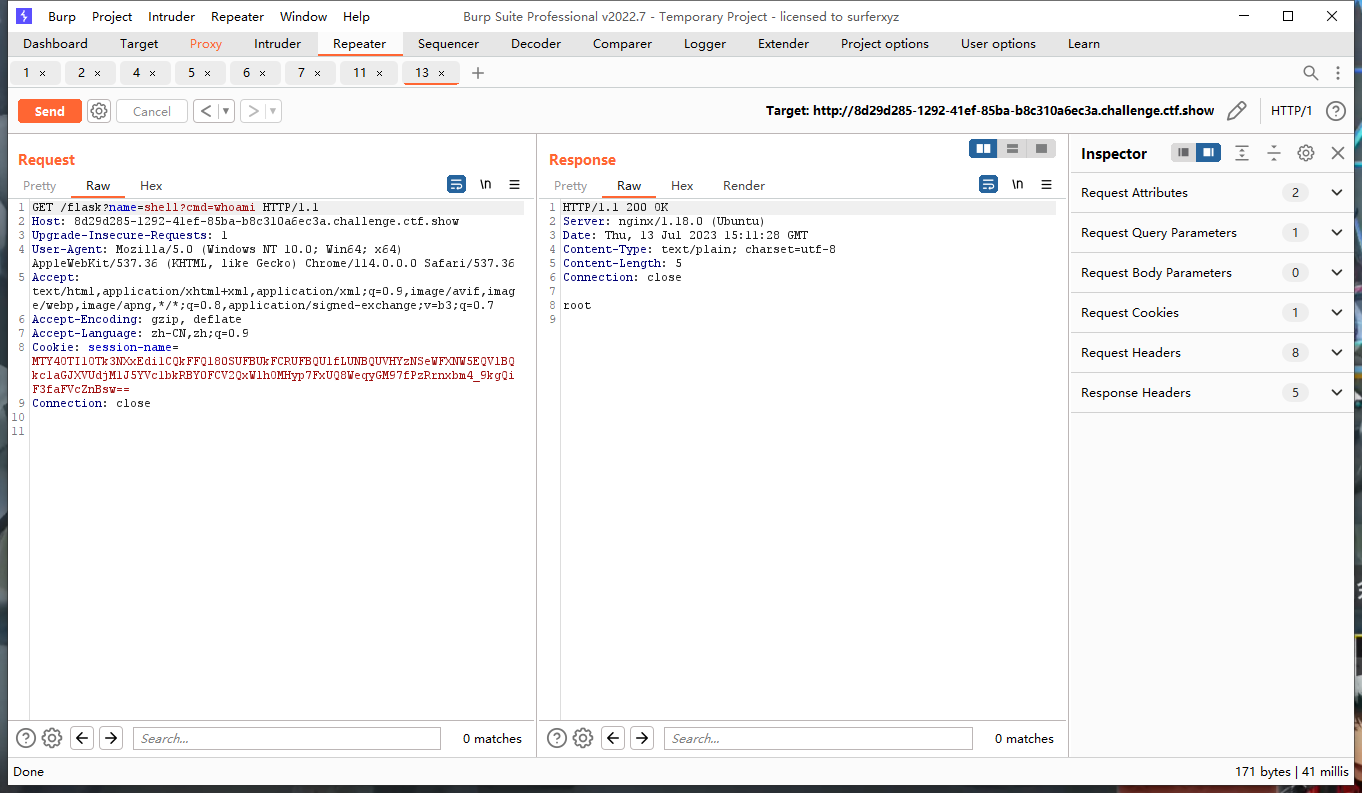Focus the request search field

coord(287,738)
